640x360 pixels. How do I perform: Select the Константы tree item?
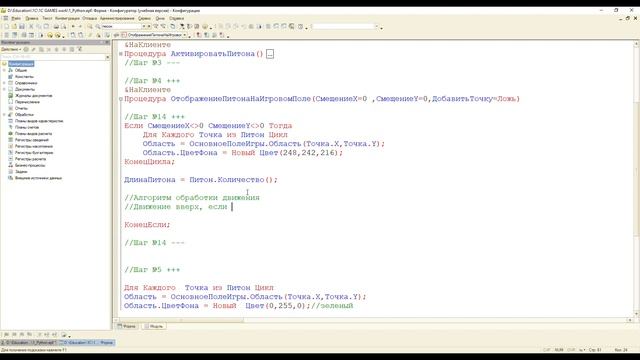point(24,77)
